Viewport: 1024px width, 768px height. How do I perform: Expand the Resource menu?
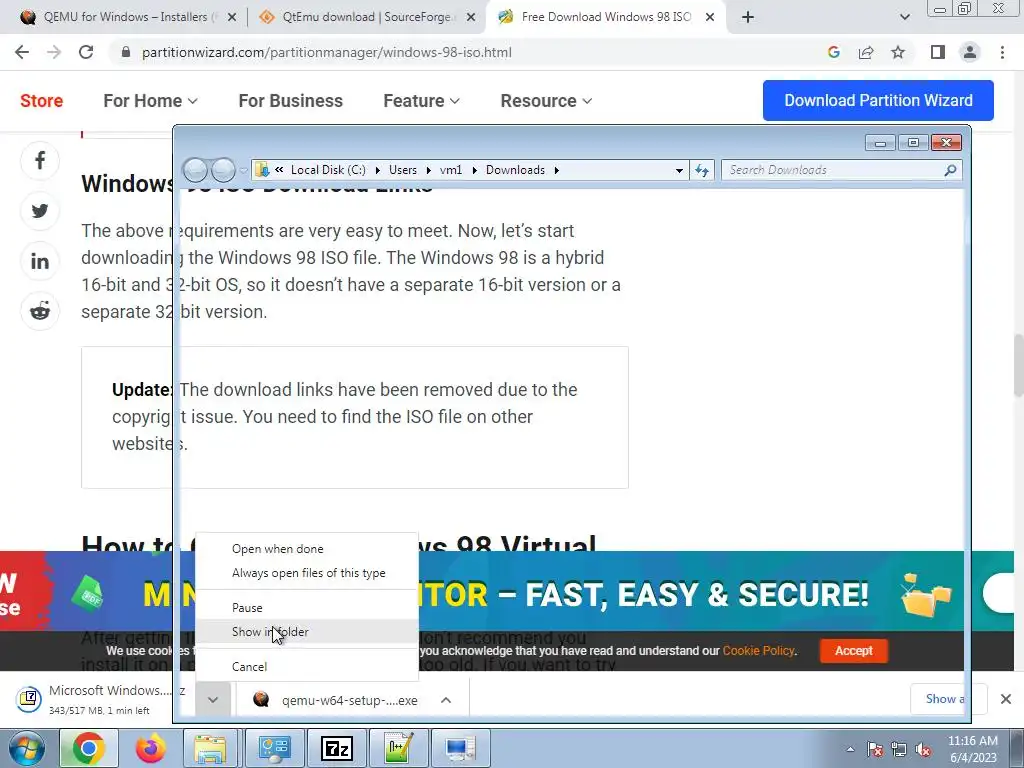(x=546, y=101)
